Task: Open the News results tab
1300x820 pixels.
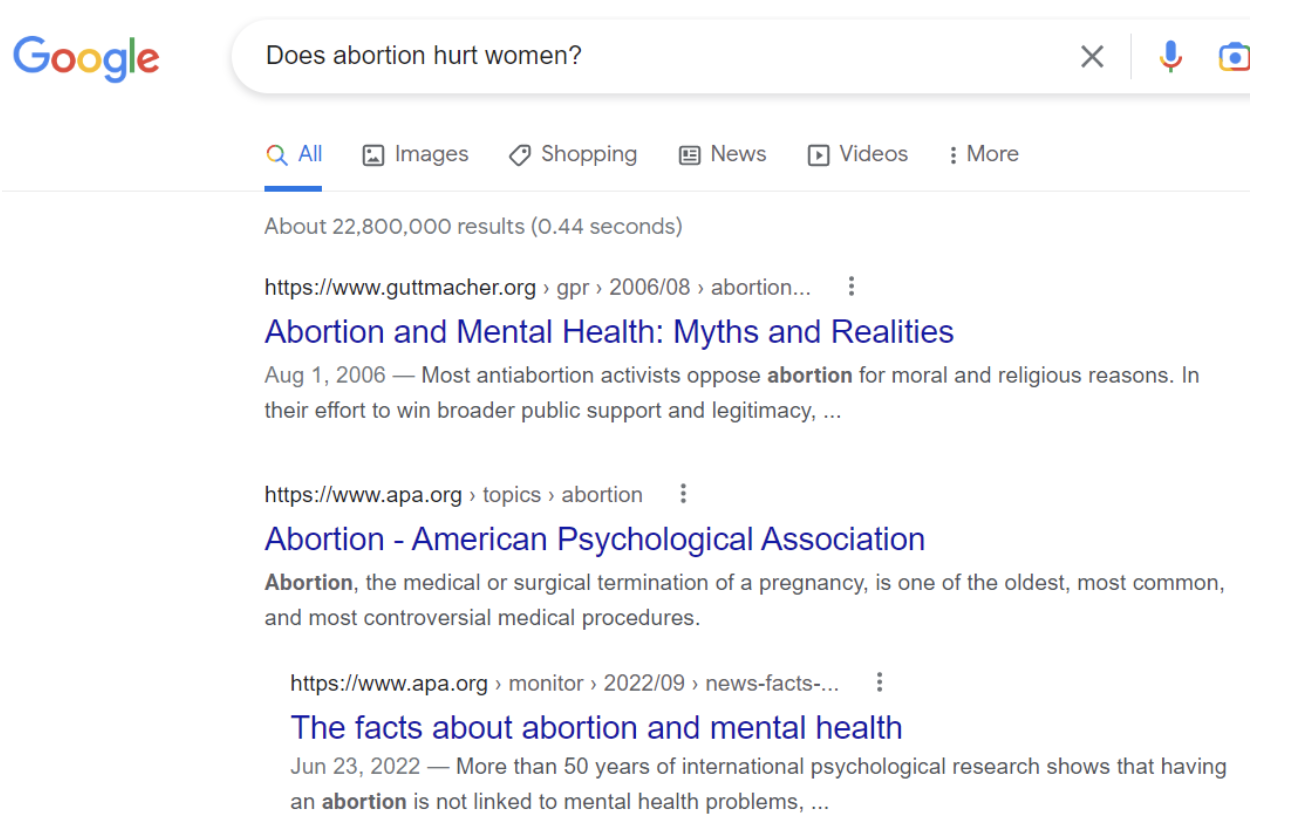Action: click(722, 154)
